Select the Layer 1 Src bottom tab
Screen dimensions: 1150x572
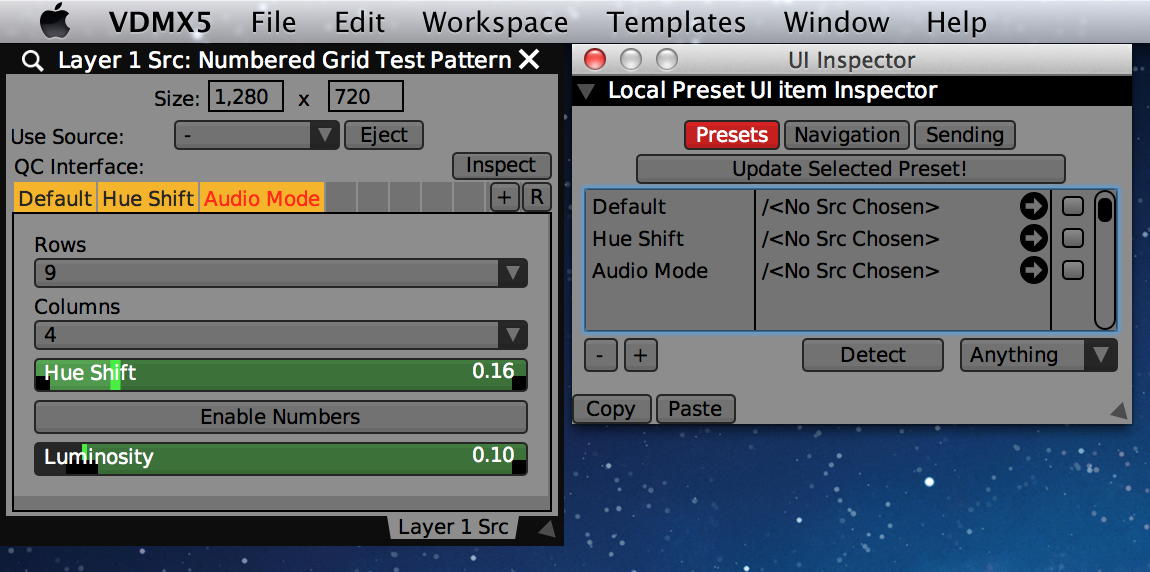(x=453, y=527)
